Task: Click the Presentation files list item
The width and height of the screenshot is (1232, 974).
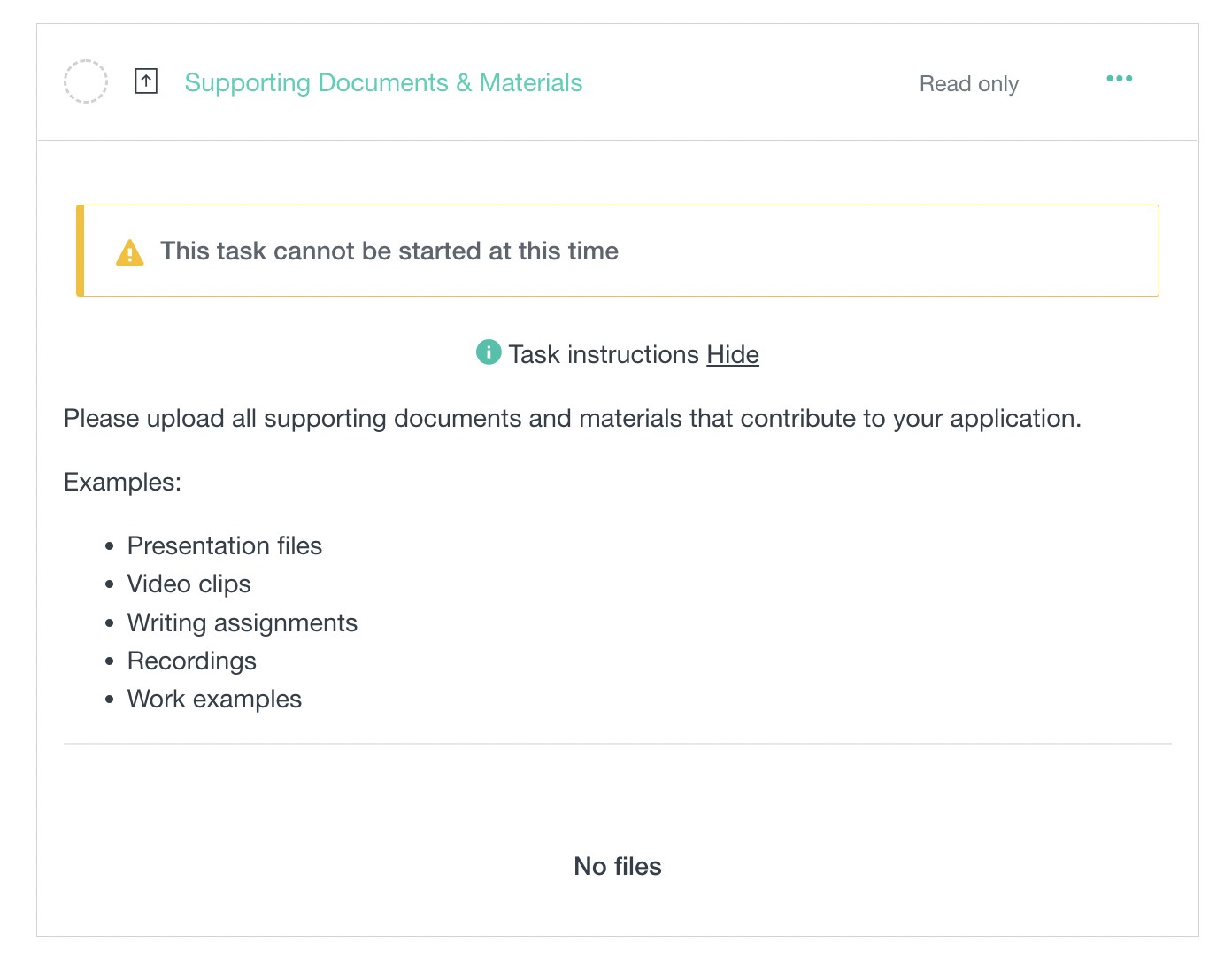Action: click(x=225, y=545)
